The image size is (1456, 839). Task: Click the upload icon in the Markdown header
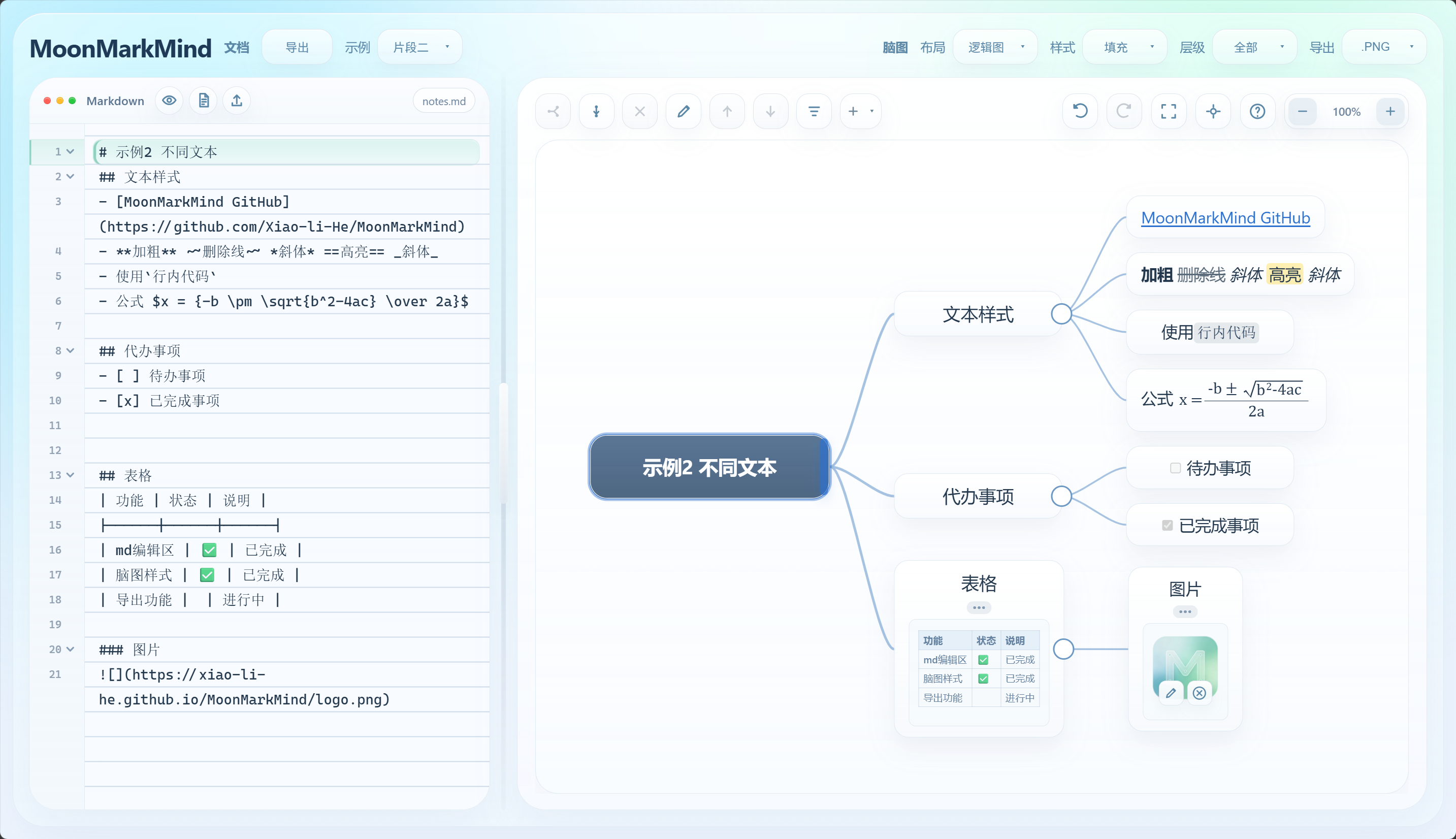tap(237, 101)
